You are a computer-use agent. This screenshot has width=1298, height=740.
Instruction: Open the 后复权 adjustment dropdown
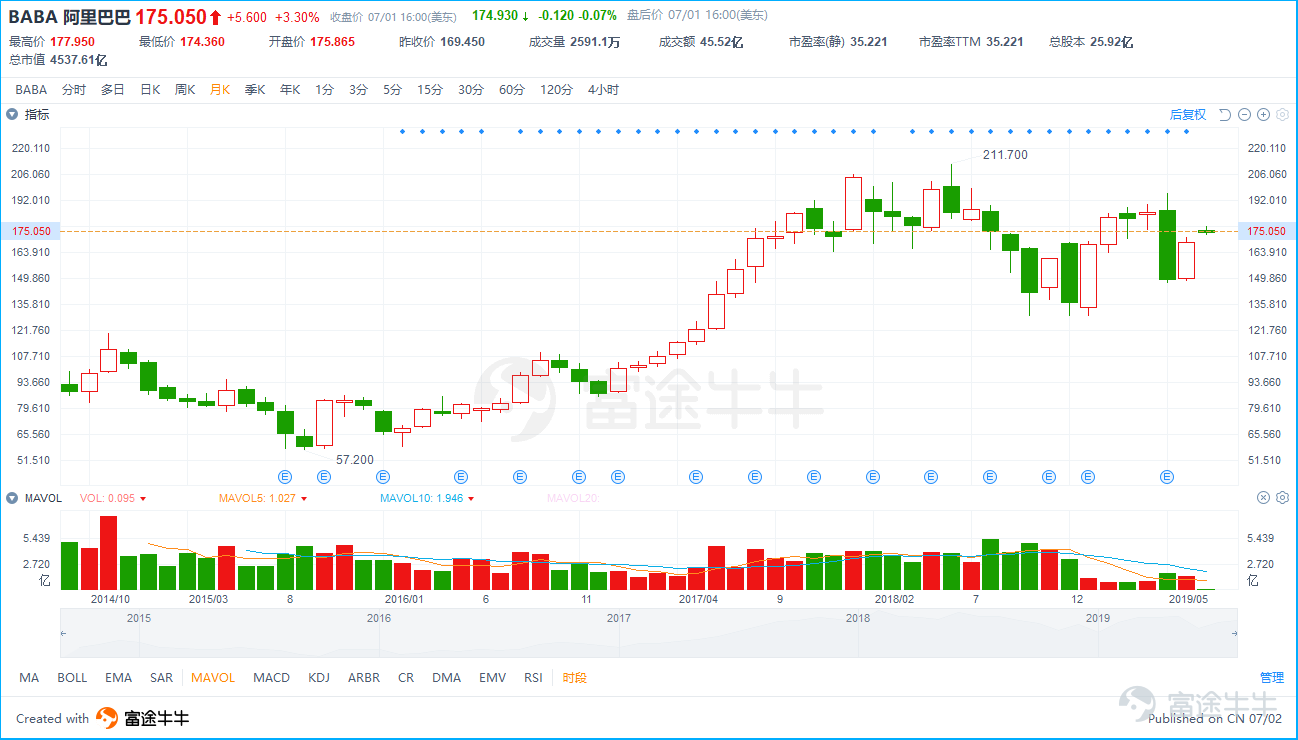pos(1188,115)
